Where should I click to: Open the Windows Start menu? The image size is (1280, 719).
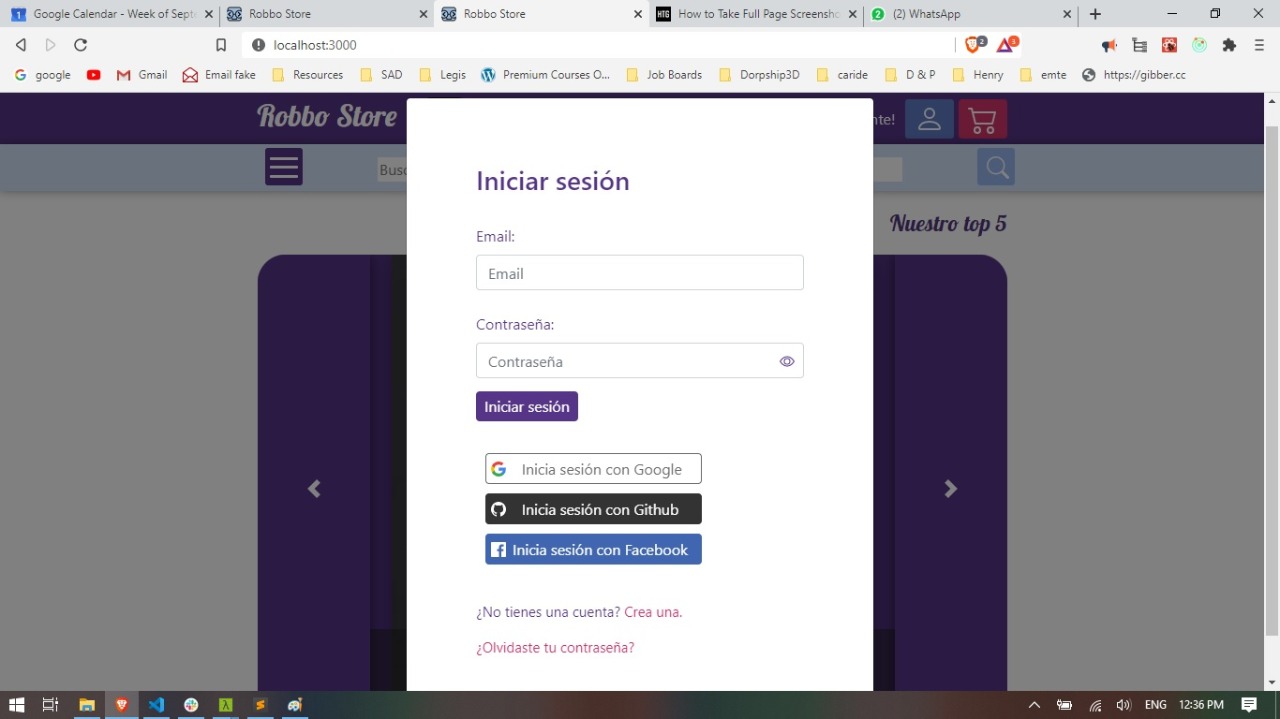(17, 705)
